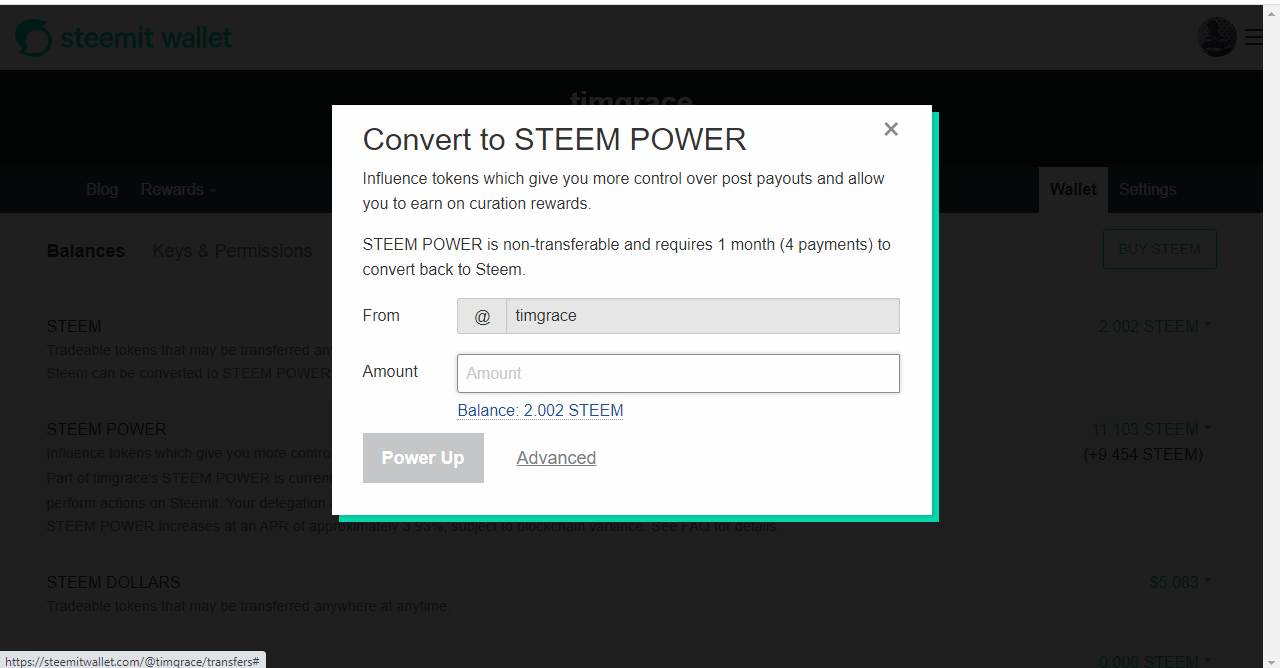Click the @ prefix in From field
This screenshot has height=668, width=1280.
coord(482,316)
